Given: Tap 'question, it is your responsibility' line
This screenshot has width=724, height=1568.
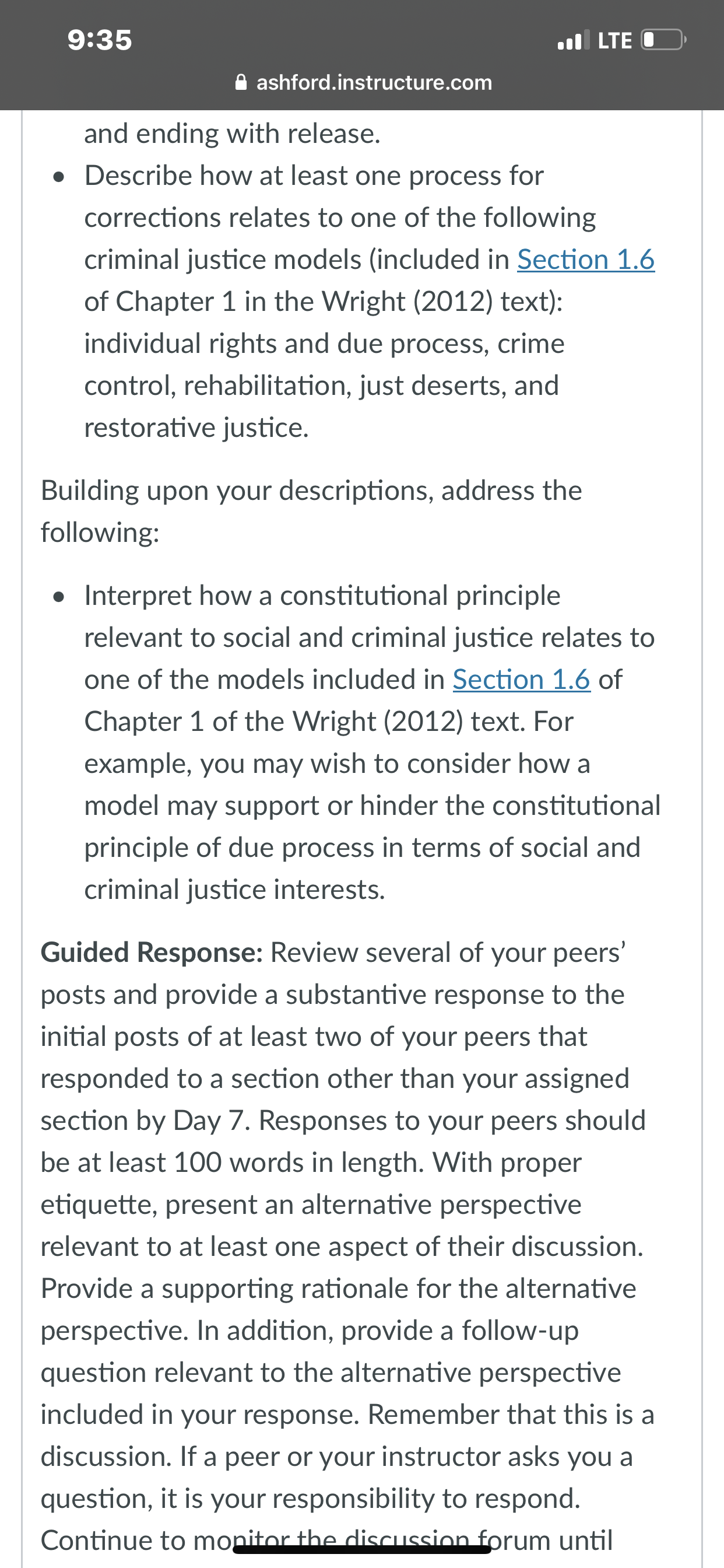Looking at the screenshot, I should (310, 1499).
